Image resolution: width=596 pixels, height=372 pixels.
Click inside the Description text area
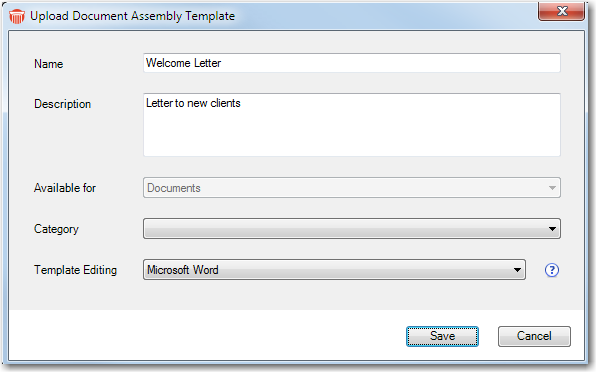[352, 125]
